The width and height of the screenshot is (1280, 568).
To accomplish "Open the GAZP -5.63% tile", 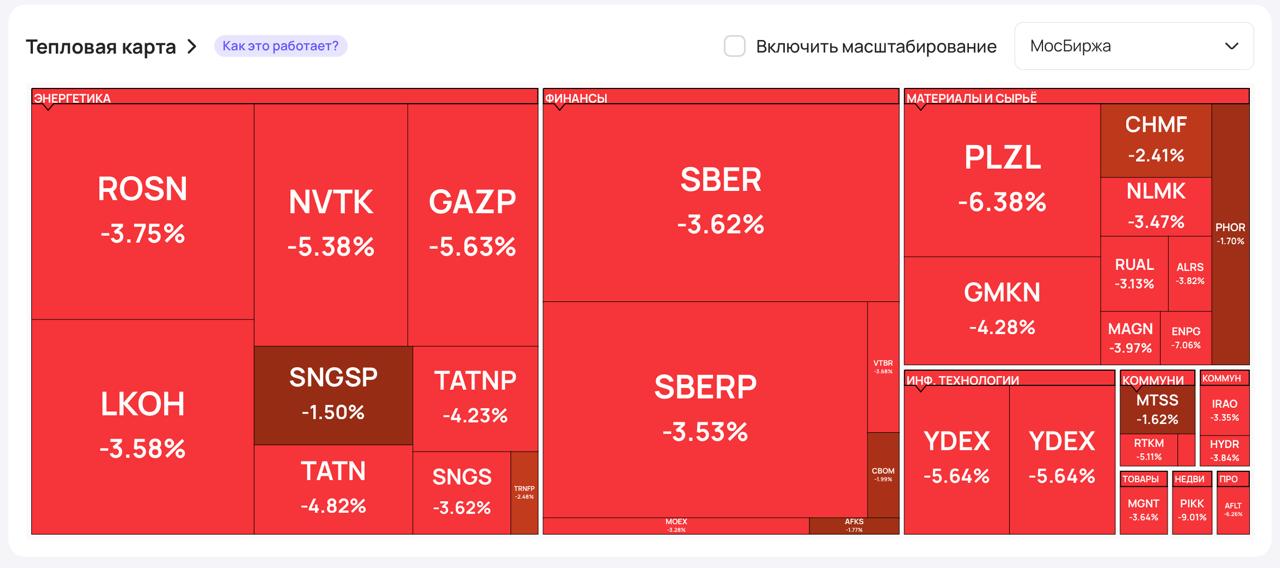I will 472,222.
